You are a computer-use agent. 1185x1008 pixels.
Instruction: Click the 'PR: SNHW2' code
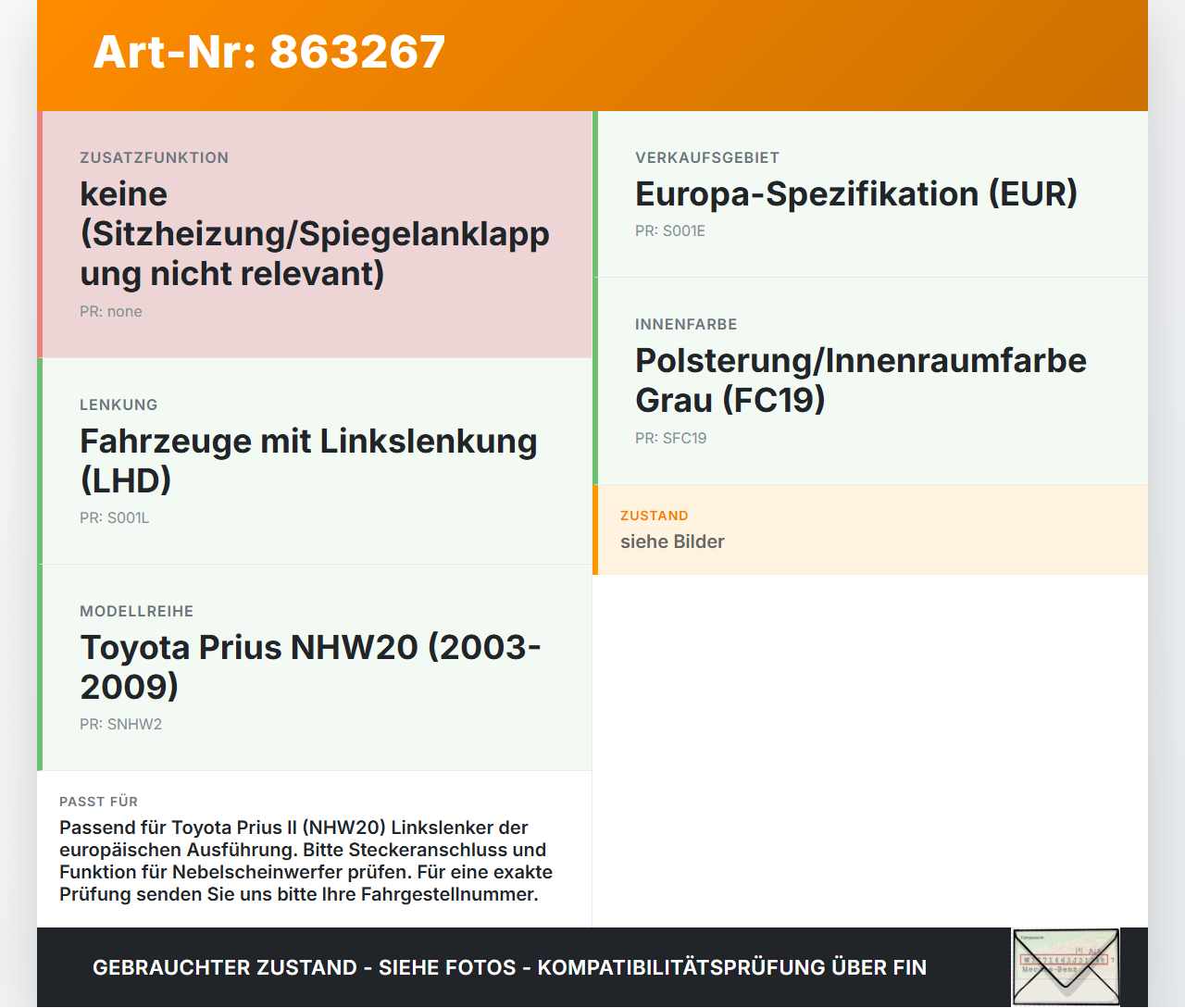121,725
